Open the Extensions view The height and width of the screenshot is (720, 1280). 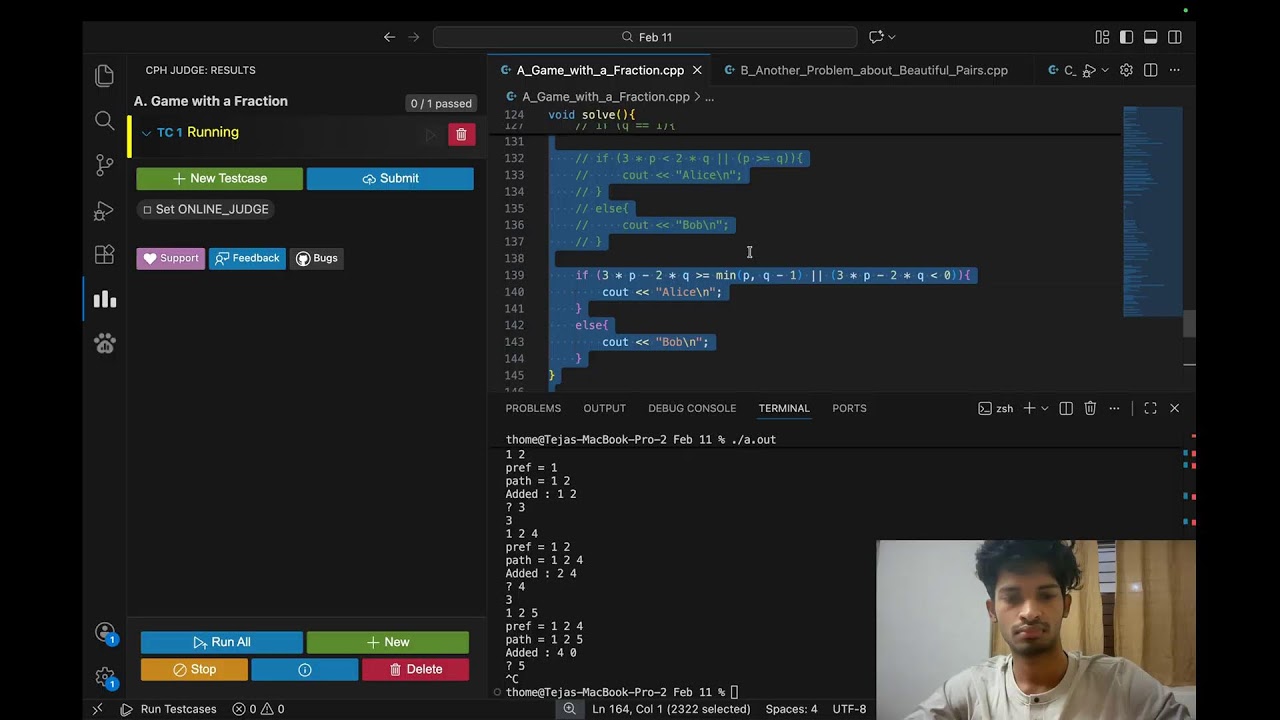104,254
